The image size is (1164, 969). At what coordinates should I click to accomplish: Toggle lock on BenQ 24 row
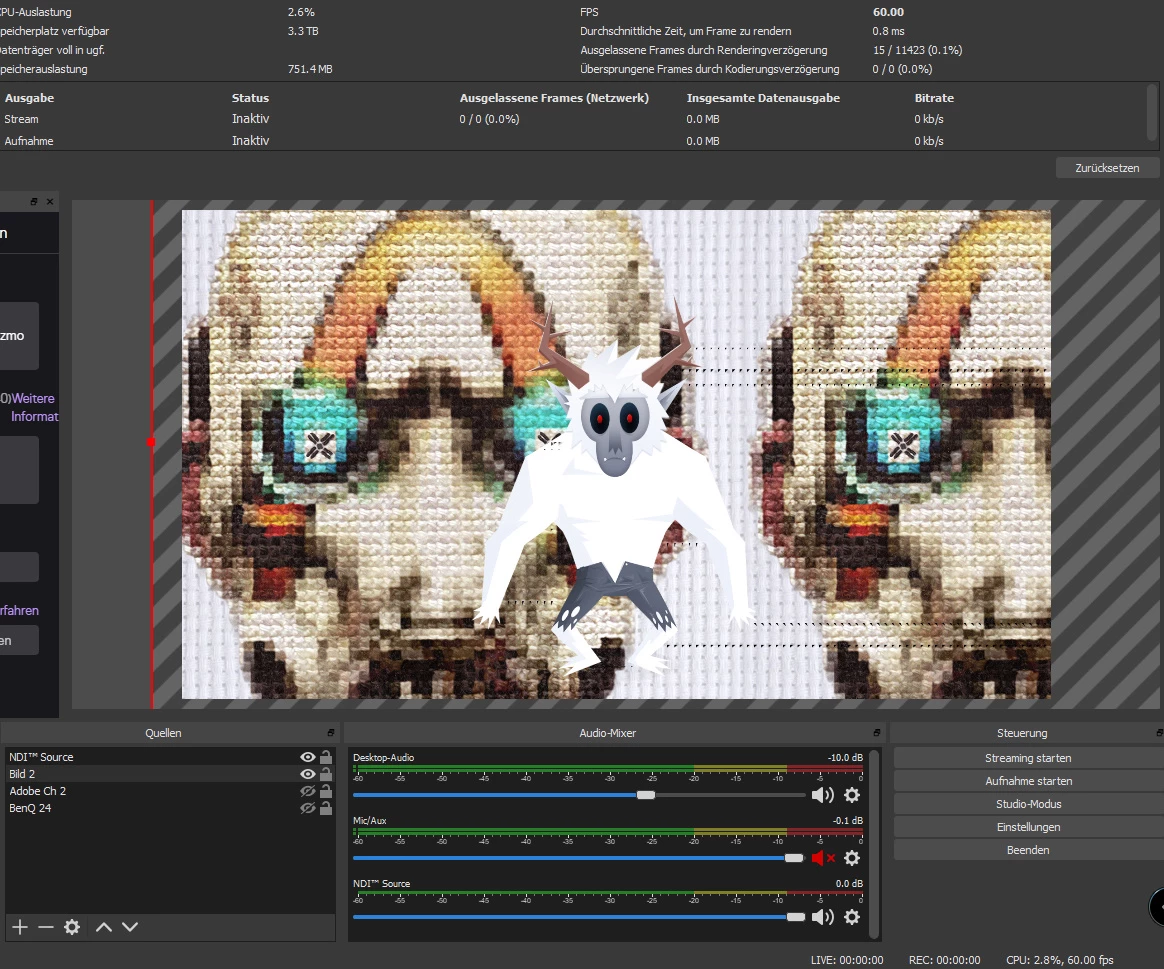[326, 808]
